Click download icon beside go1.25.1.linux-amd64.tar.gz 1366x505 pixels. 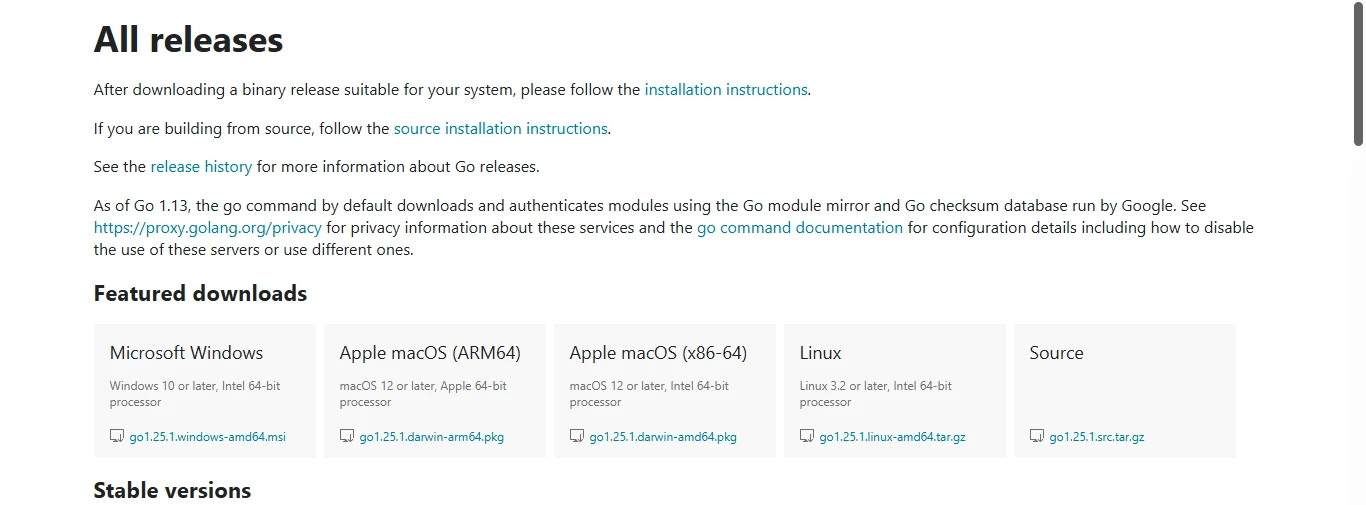(807, 436)
